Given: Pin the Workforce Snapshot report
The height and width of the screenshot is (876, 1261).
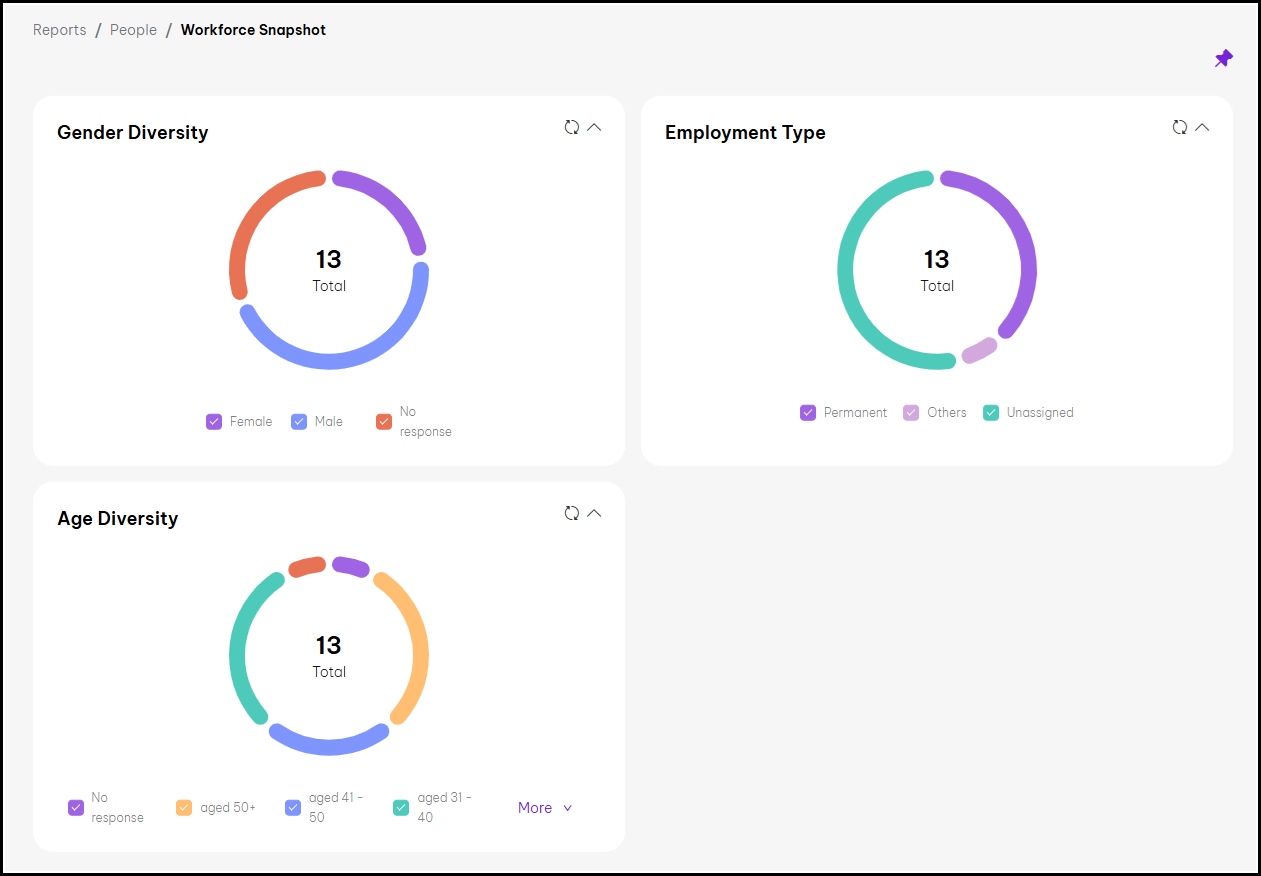Looking at the screenshot, I should (1224, 58).
